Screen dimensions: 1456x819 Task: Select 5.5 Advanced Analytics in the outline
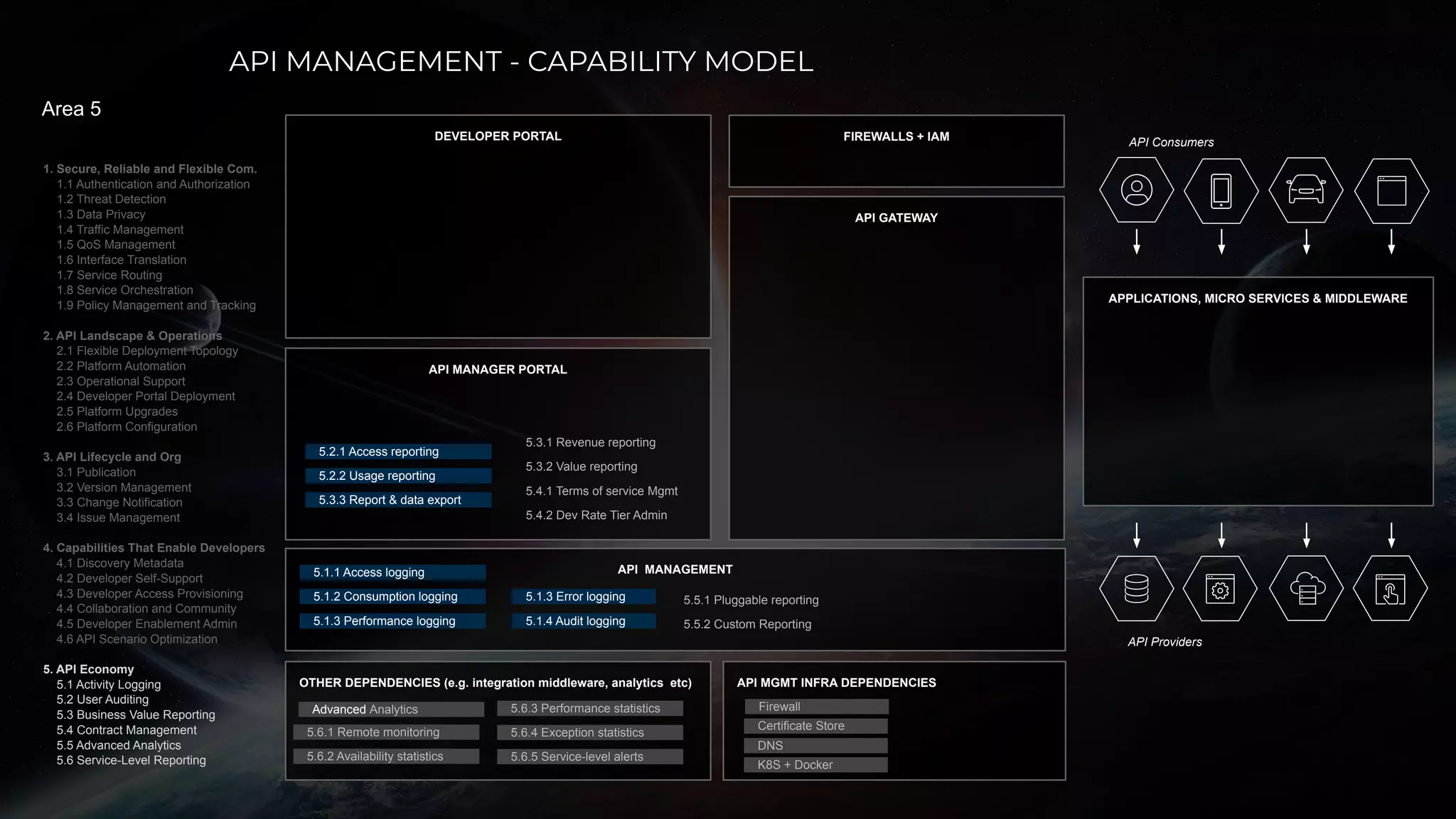click(119, 745)
